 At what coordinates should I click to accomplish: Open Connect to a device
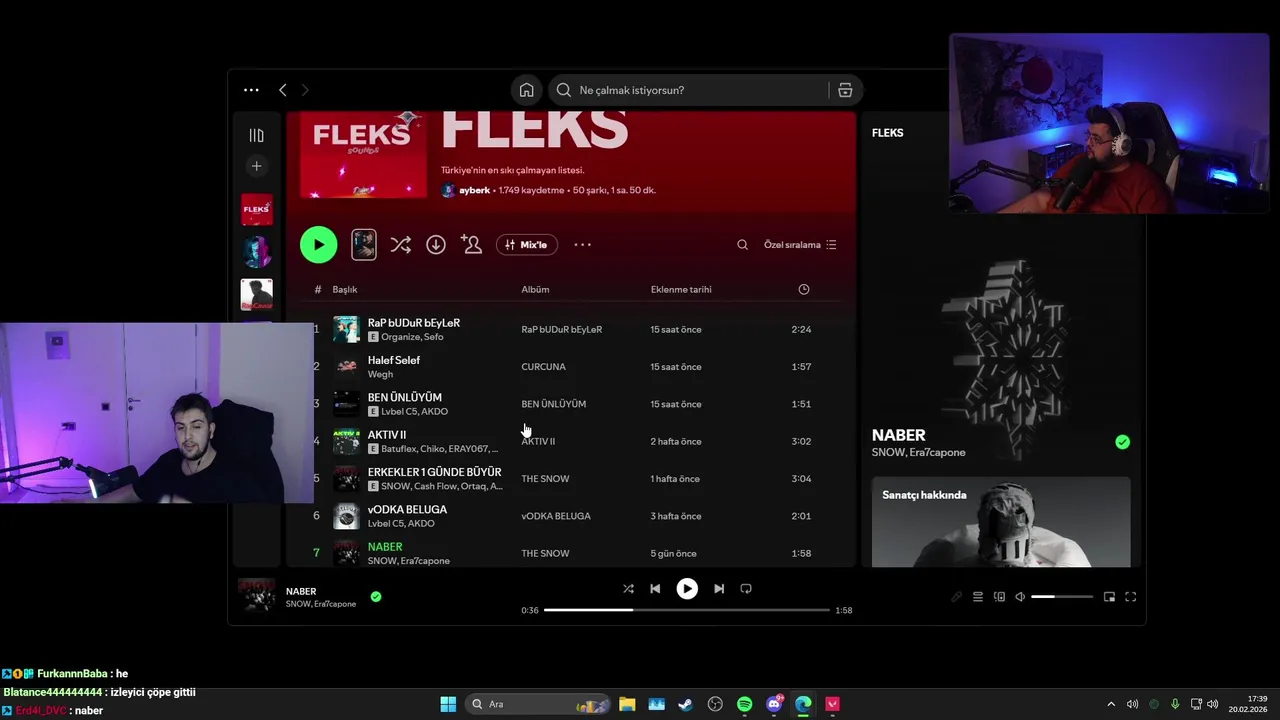pos(999,597)
